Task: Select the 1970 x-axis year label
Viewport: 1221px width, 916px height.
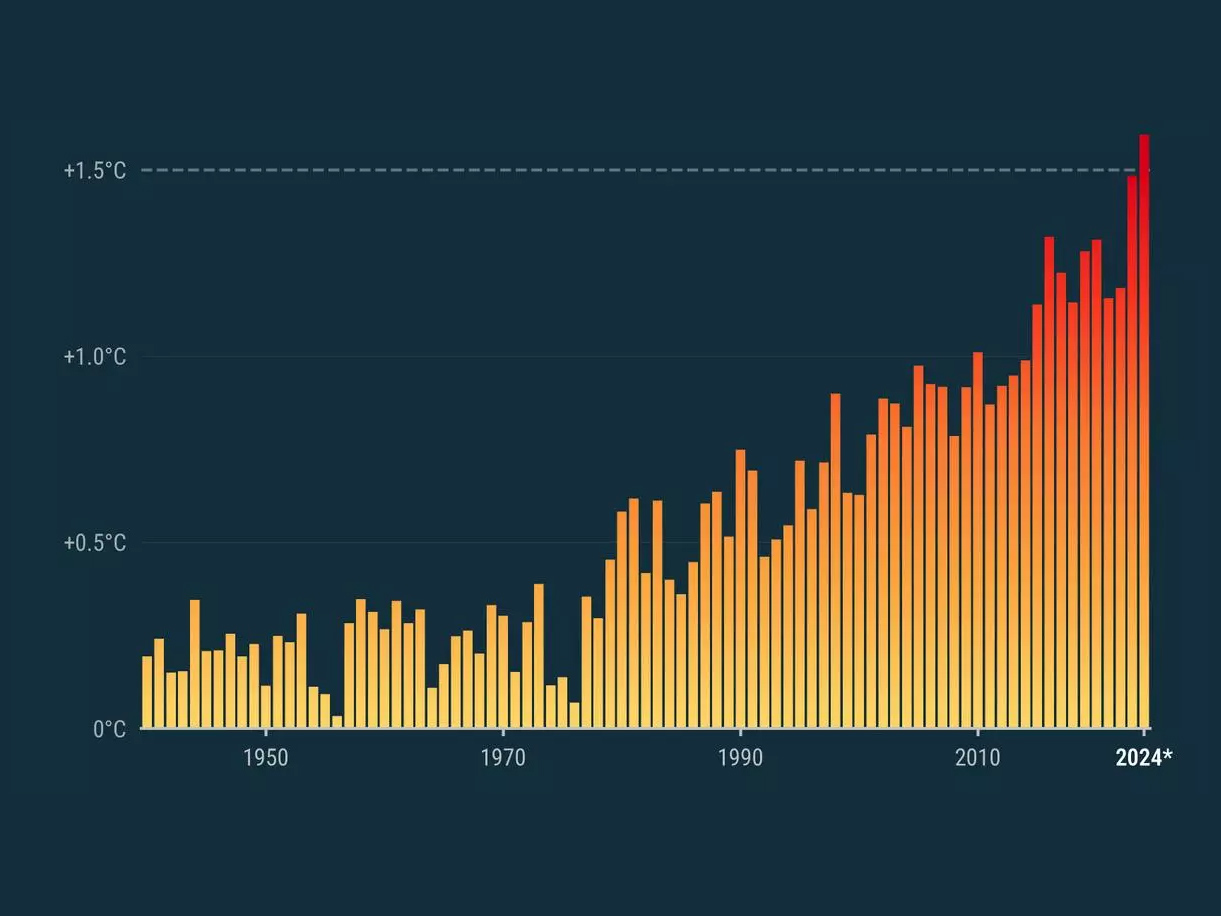Action: [503, 758]
